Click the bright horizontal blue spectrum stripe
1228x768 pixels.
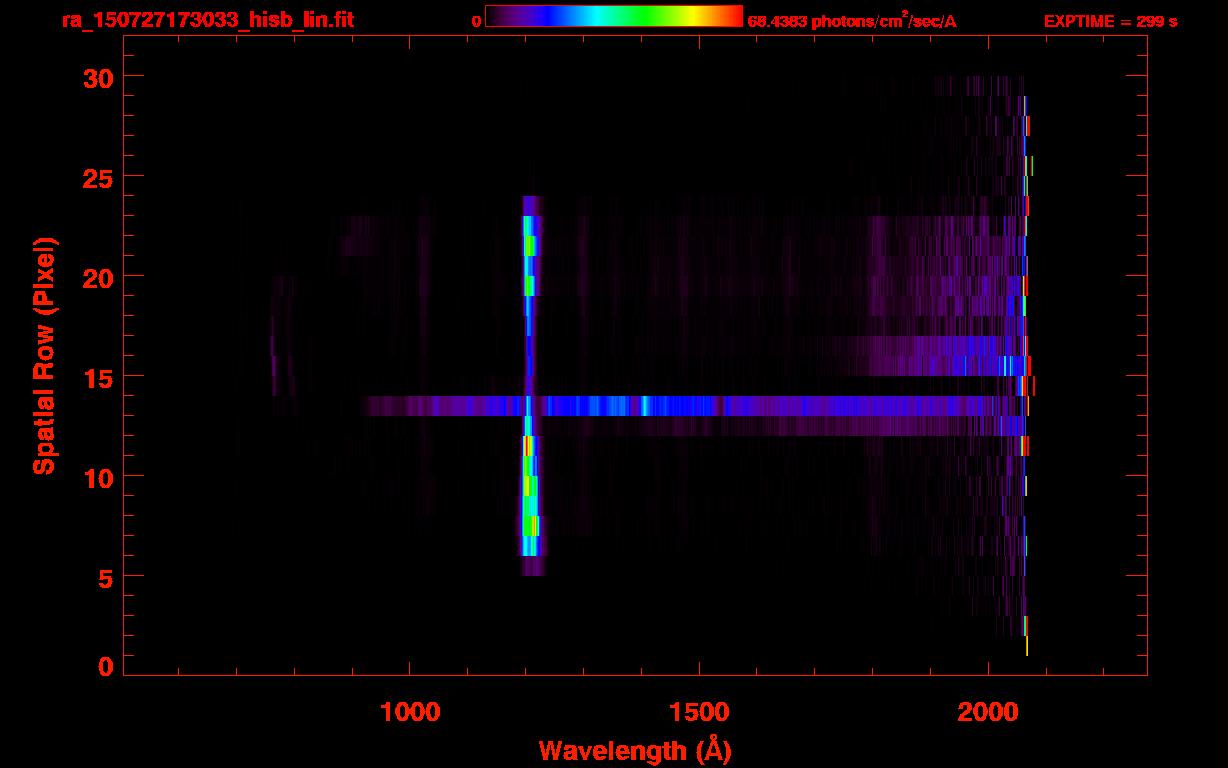(695, 405)
